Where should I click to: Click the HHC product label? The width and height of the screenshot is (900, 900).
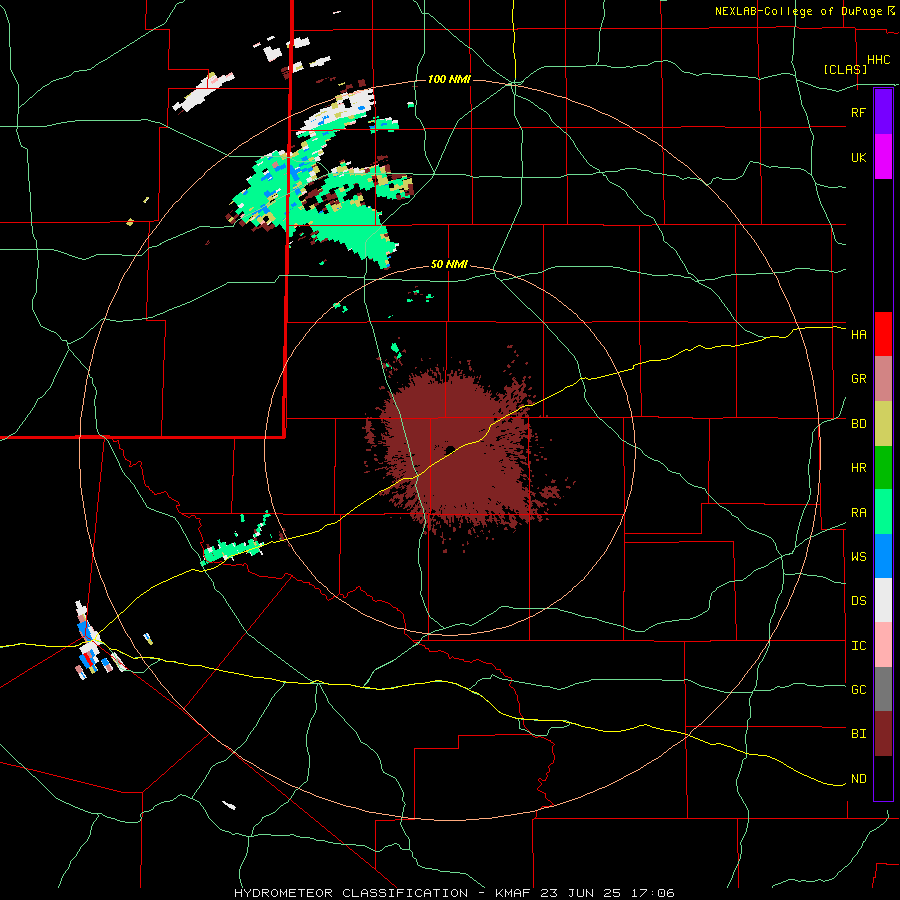pos(879,60)
